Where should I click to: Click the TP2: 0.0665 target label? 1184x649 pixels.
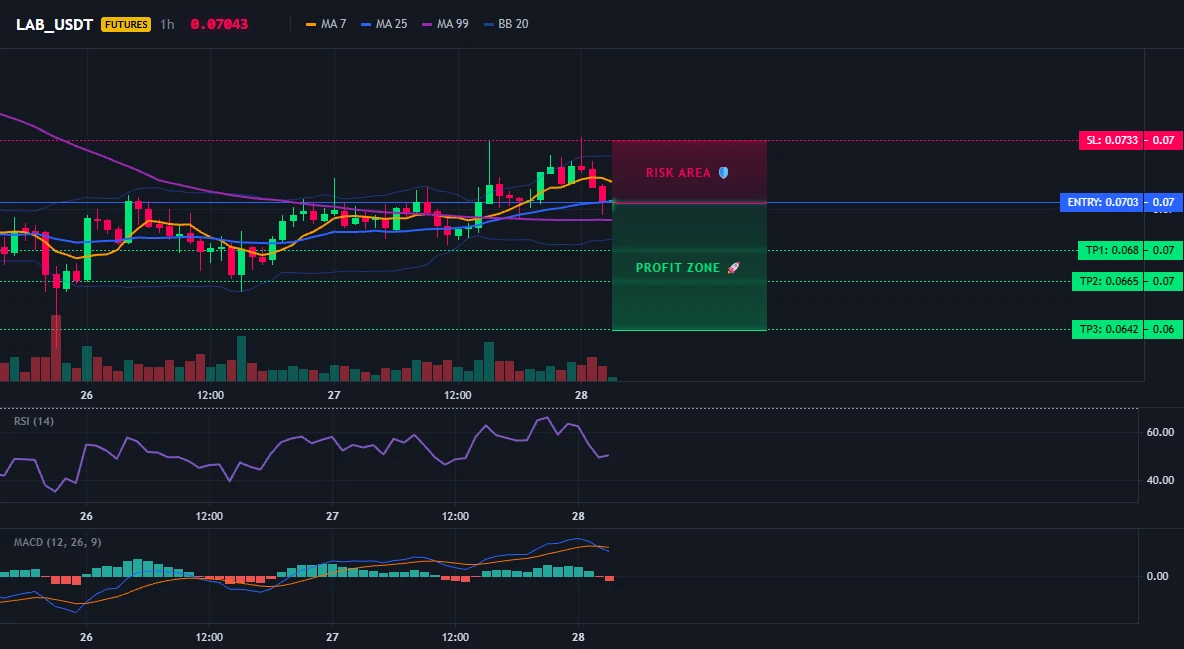pyautogui.click(x=1107, y=281)
